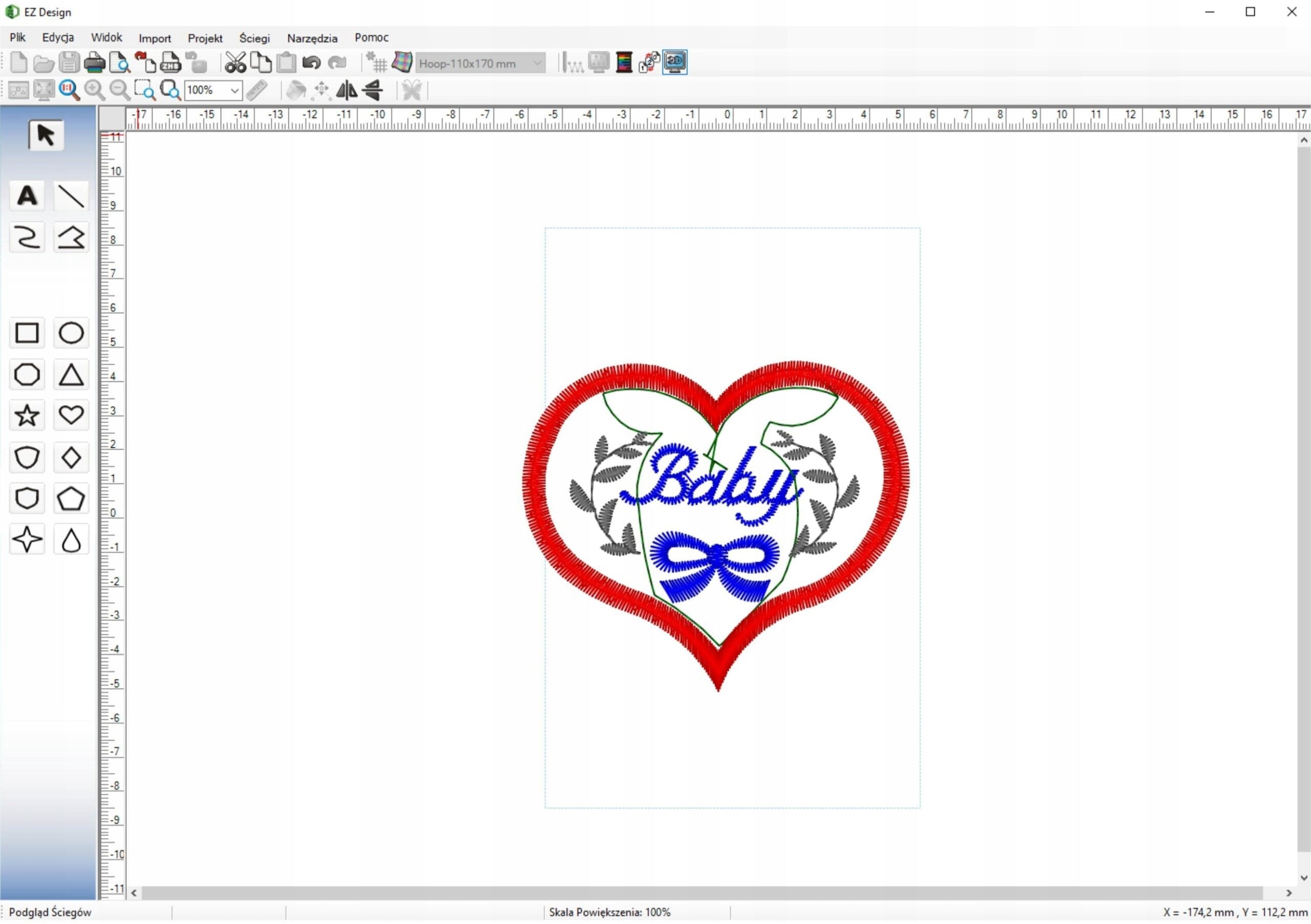Toggle the 3D stitch preview
This screenshot has width=1311, height=924.
point(675,62)
